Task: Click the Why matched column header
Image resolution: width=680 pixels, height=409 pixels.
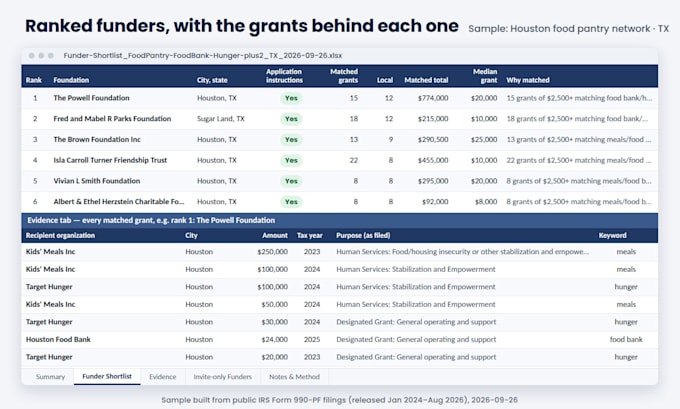Action: coord(528,80)
